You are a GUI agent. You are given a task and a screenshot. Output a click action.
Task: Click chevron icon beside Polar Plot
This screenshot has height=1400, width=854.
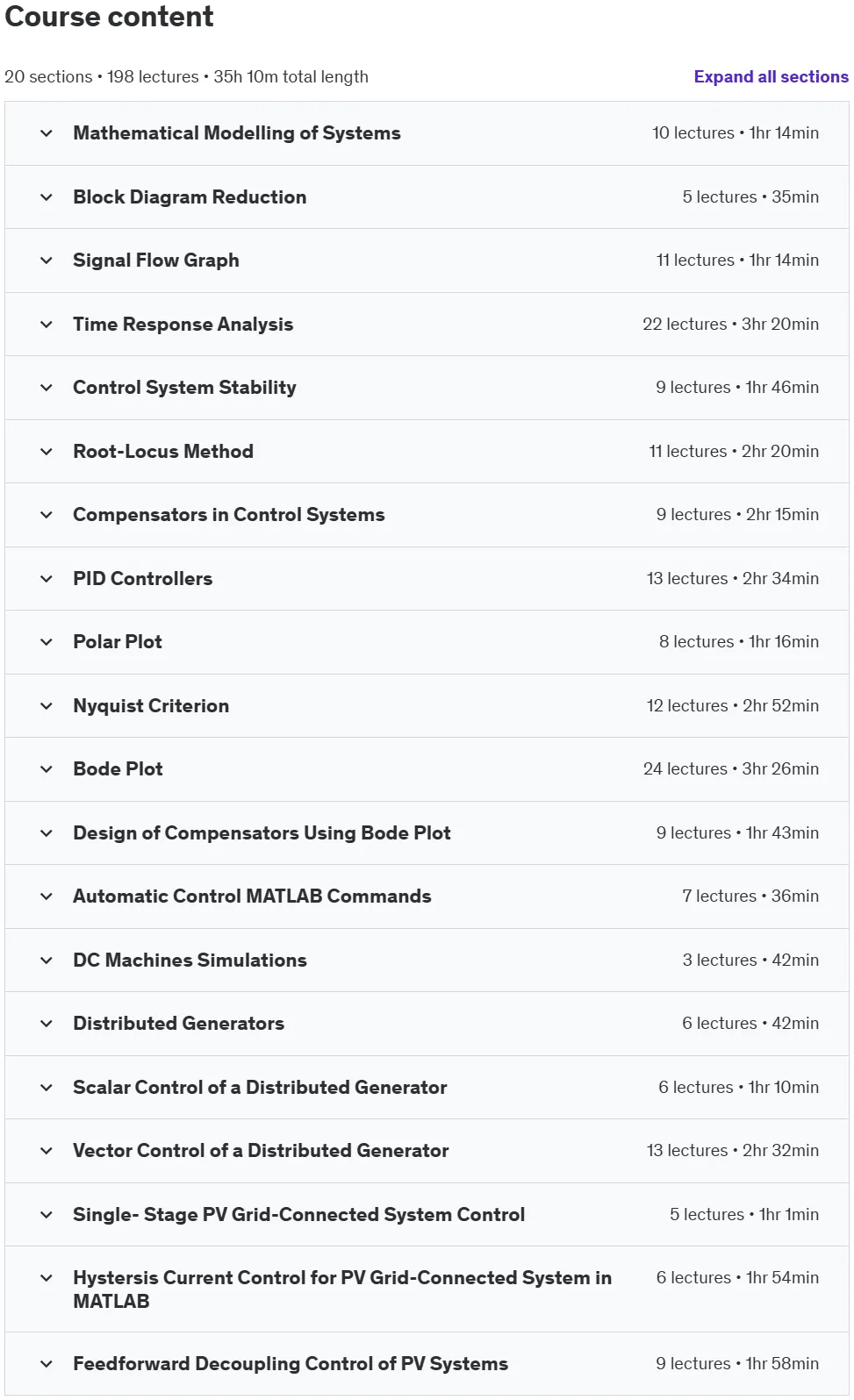pyautogui.click(x=47, y=642)
